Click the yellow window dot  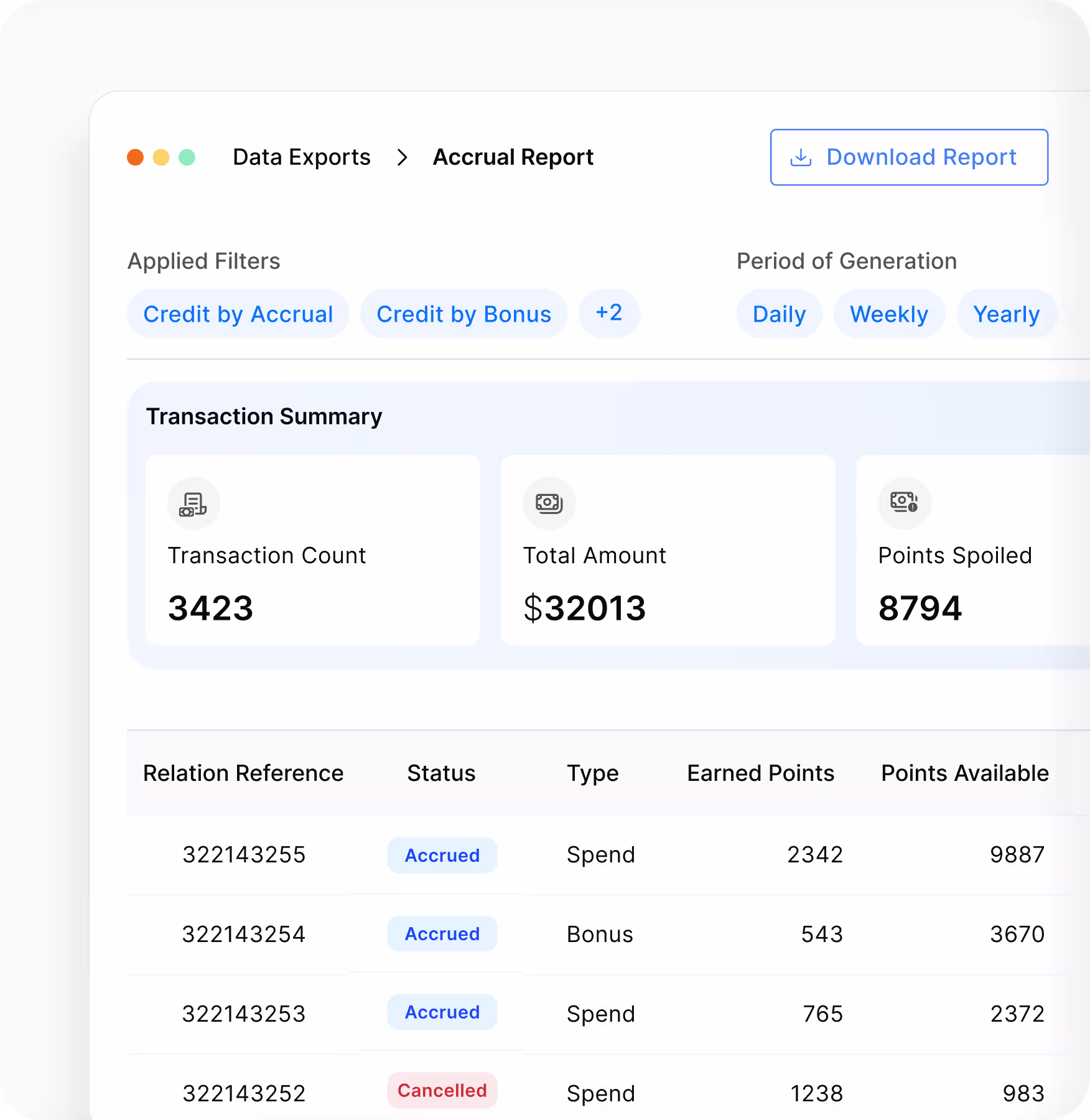tap(161, 157)
